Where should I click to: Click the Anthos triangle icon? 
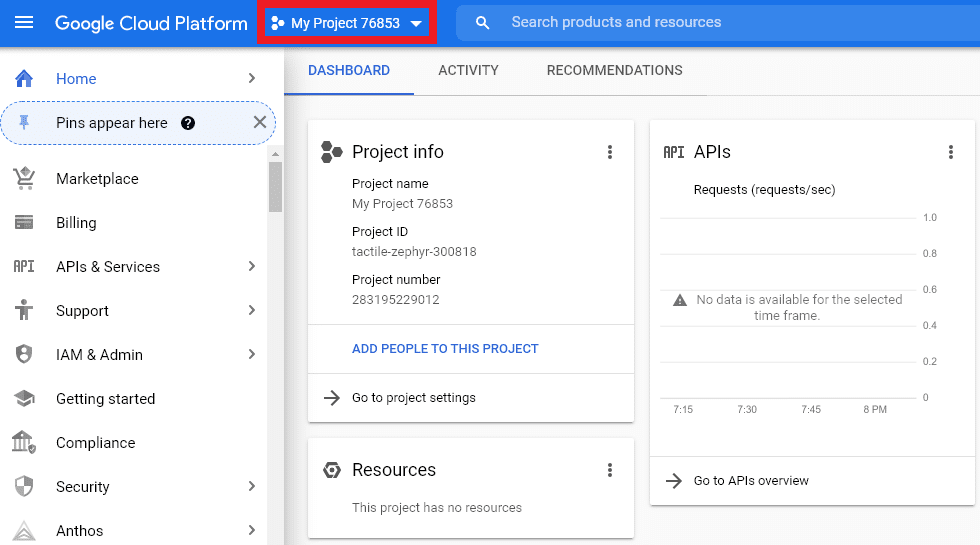pyautogui.click(x=24, y=531)
